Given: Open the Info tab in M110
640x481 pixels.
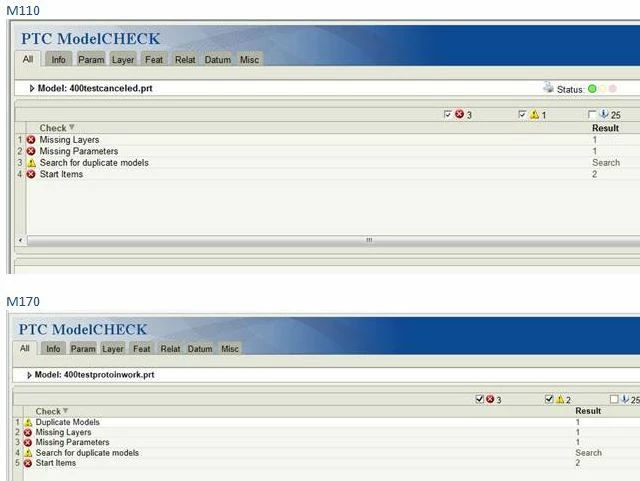Looking at the screenshot, I should click(58, 60).
